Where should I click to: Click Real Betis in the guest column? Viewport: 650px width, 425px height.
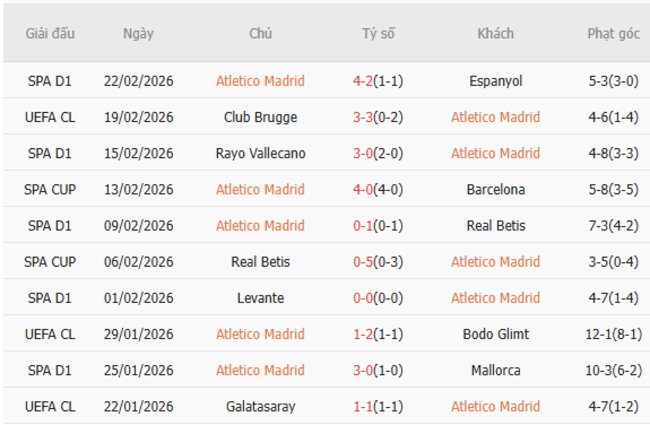[x=495, y=225]
